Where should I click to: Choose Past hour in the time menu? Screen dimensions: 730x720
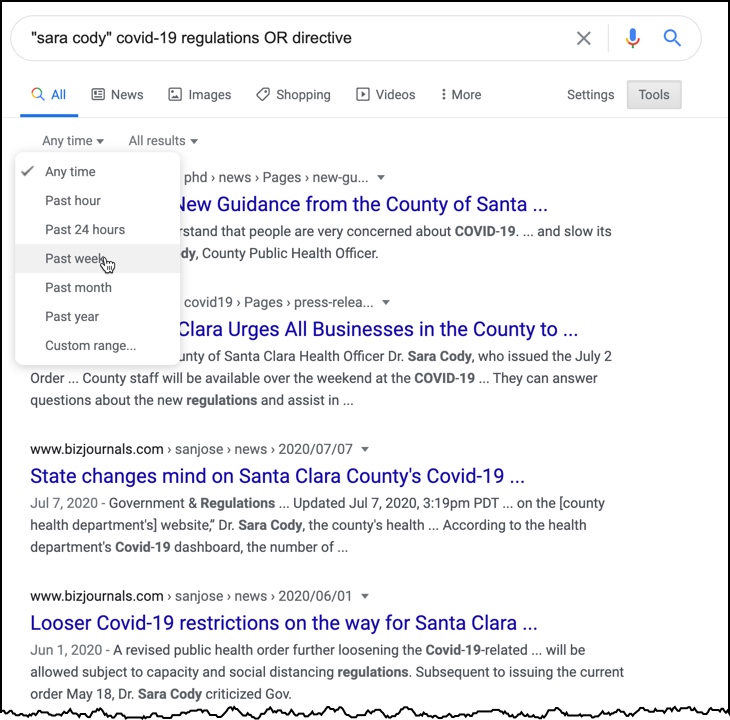(x=98, y=201)
